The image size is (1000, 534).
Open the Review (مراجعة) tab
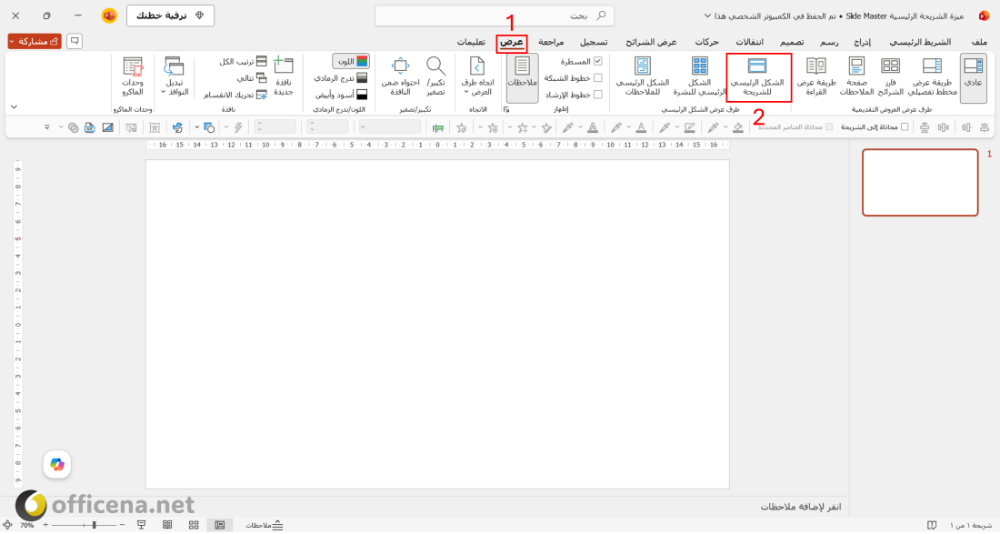pos(551,42)
